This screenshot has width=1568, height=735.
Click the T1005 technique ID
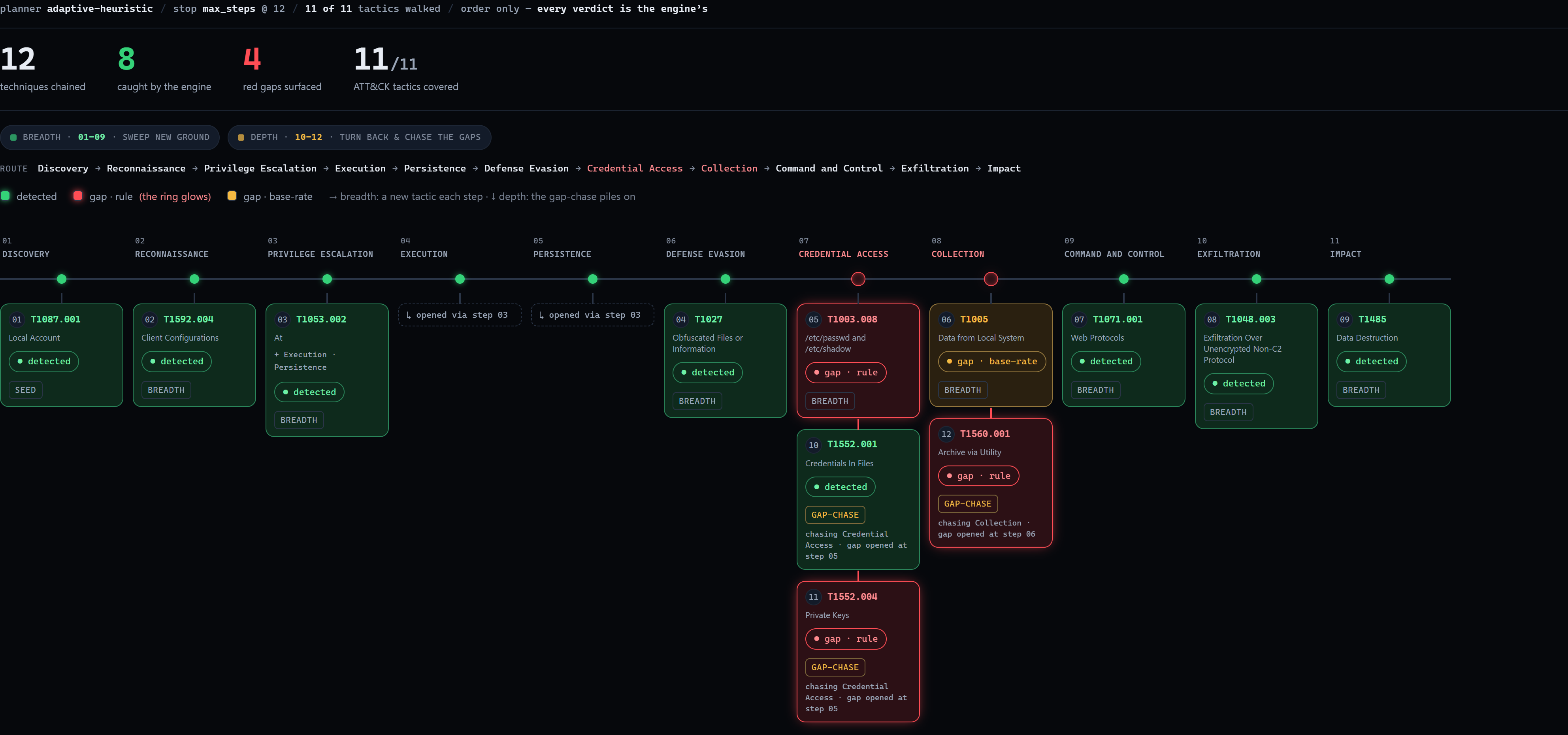coord(974,319)
